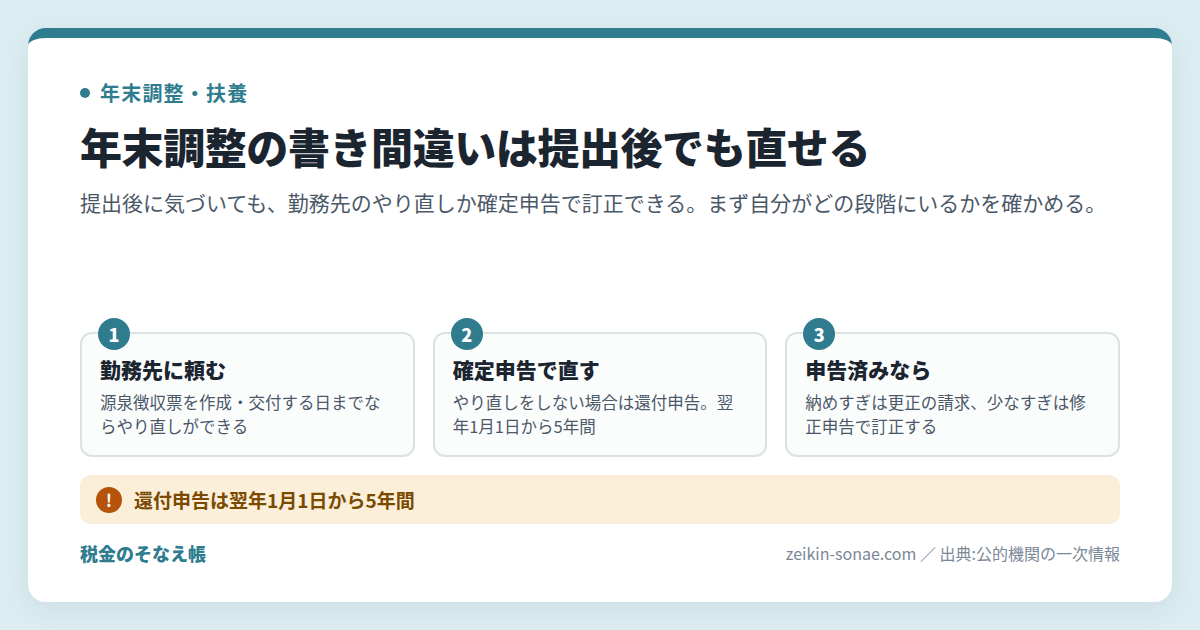Click the subtitle starting 提出後に気づいても
This screenshot has height=630, width=1200.
coord(590,205)
